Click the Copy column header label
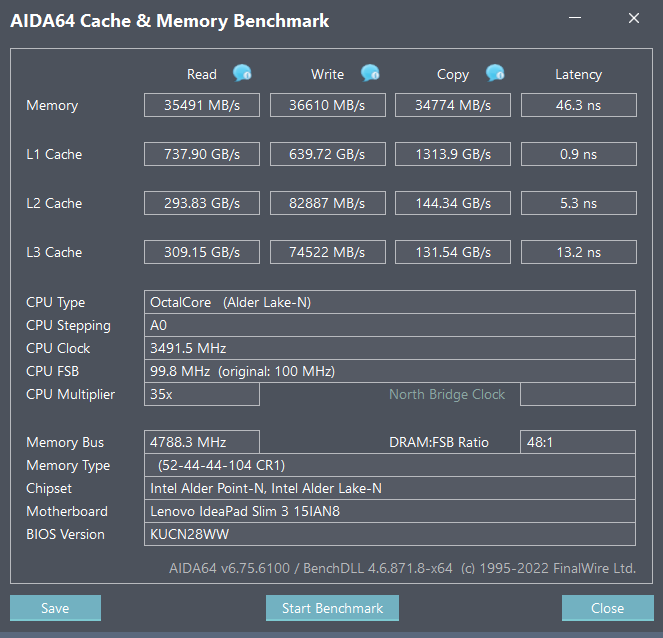The height and width of the screenshot is (638, 663). pyautogui.click(x=453, y=75)
